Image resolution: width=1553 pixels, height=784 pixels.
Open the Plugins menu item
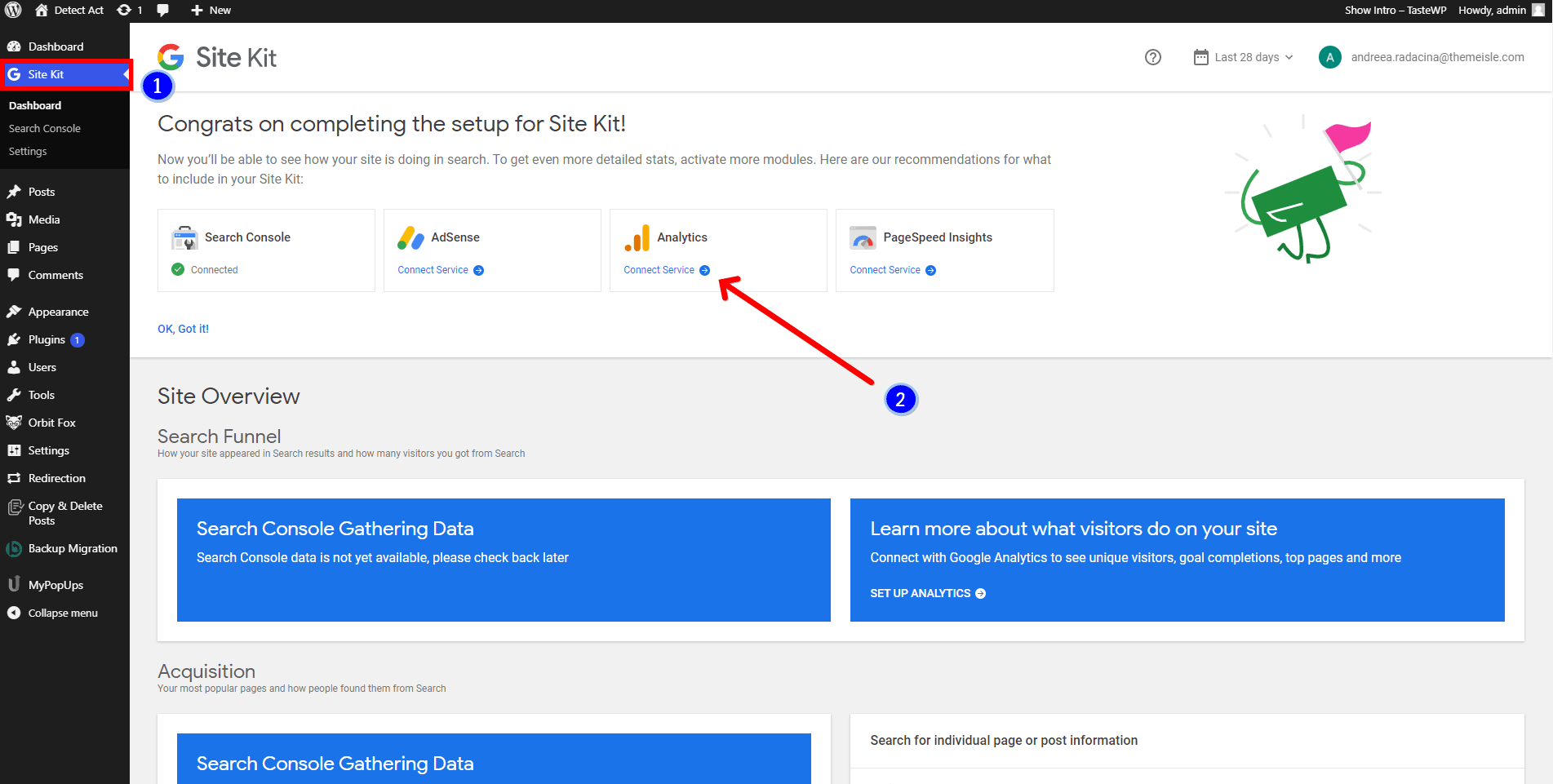[x=47, y=340]
